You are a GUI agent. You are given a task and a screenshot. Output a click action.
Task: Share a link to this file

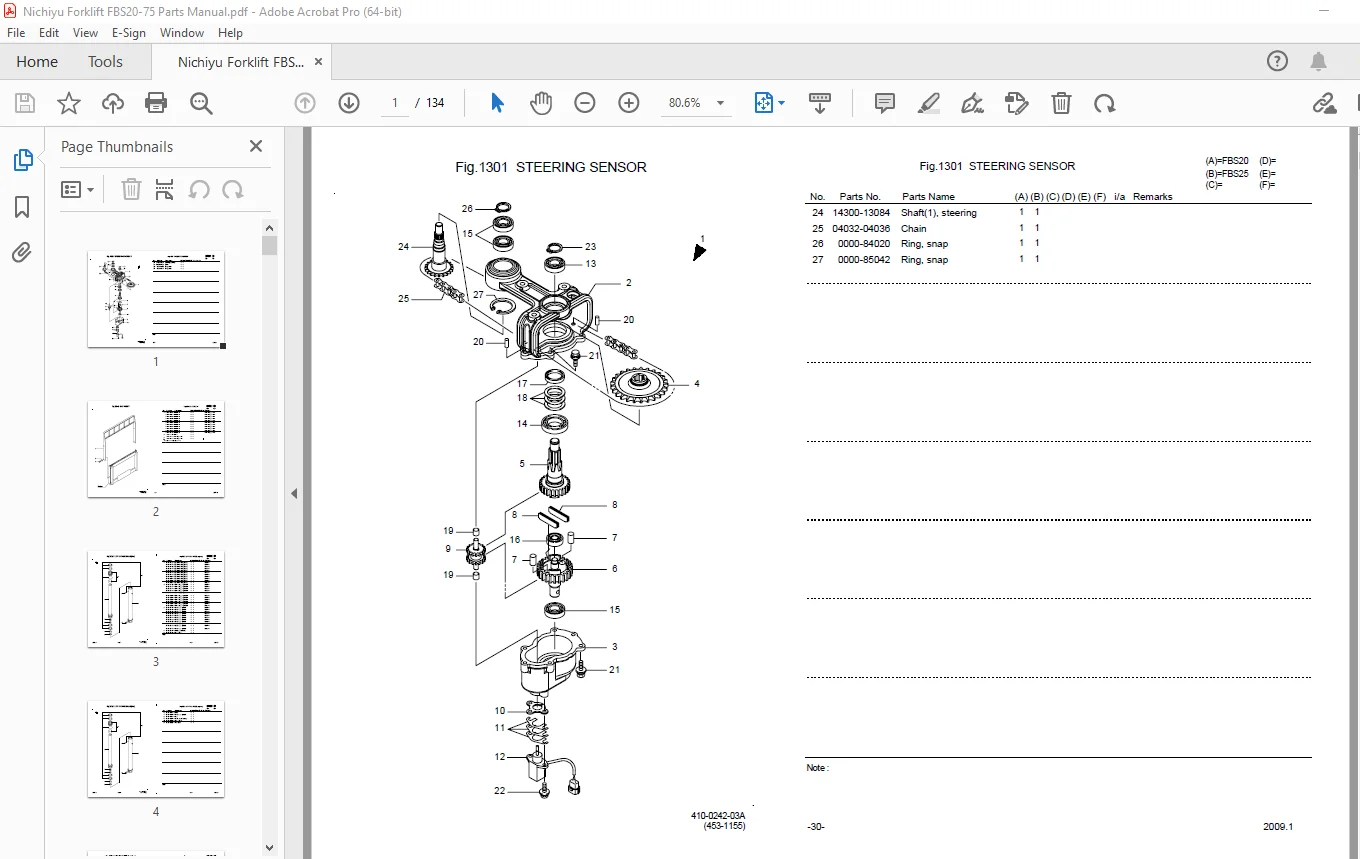point(1325,103)
